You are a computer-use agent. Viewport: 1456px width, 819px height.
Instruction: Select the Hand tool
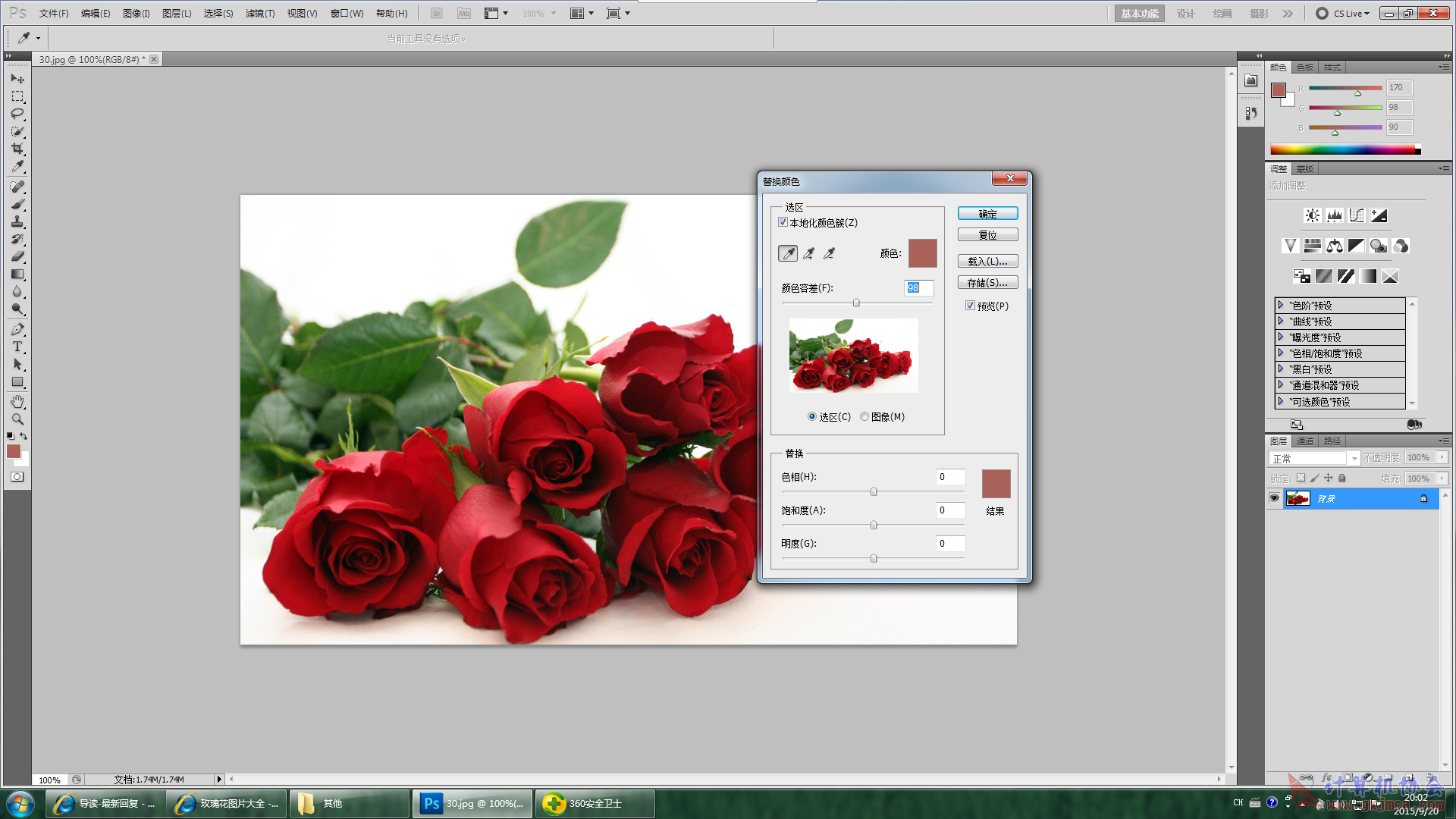pyautogui.click(x=17, y=402)
